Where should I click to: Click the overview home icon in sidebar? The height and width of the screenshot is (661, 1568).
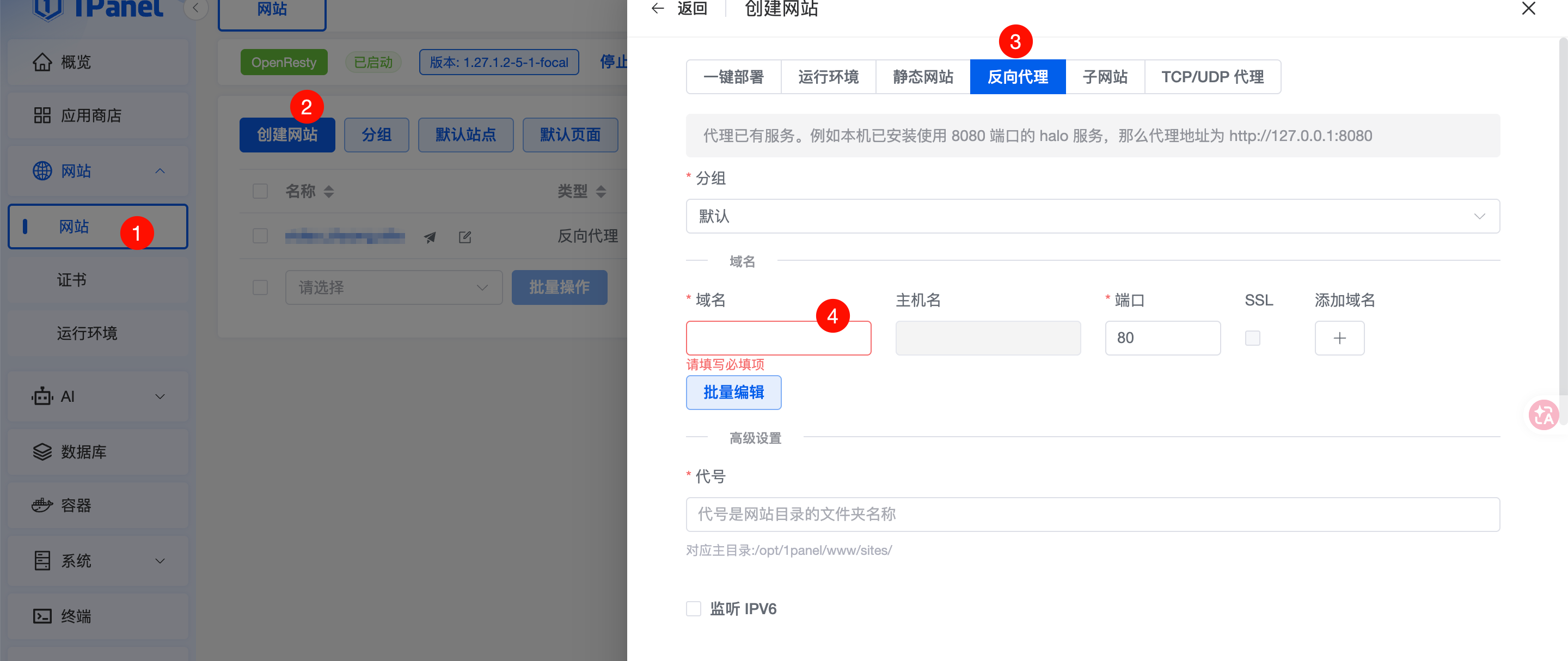tap(42, 62)
